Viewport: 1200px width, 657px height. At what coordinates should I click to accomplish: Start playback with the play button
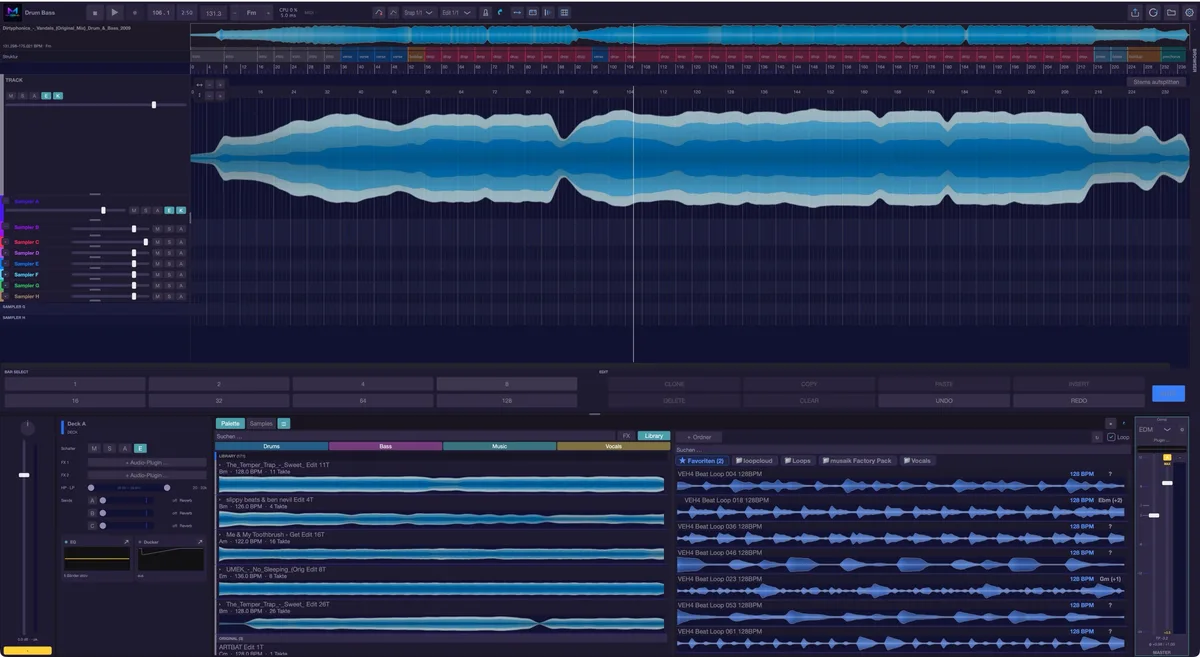(x=115, y=12)
